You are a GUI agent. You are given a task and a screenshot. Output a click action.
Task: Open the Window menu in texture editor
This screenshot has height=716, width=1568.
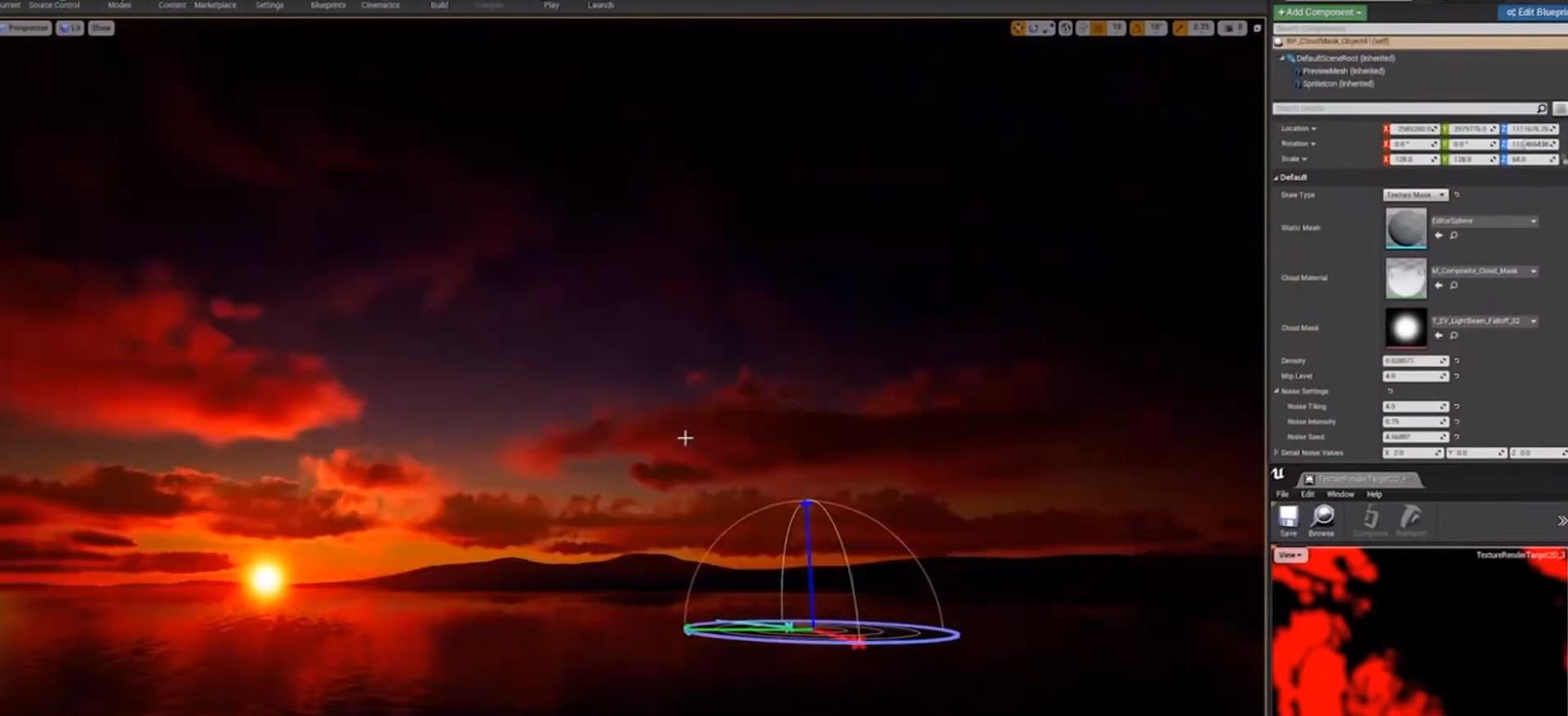[1339, 495]
